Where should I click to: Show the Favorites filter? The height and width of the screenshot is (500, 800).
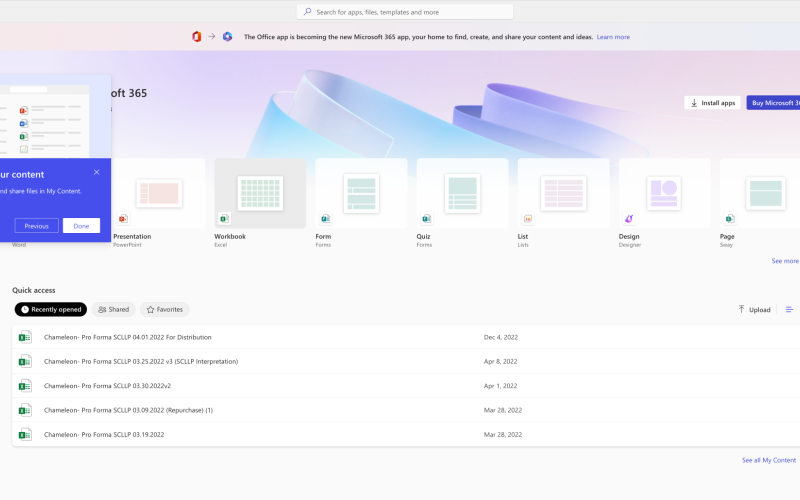coord(164,310)
